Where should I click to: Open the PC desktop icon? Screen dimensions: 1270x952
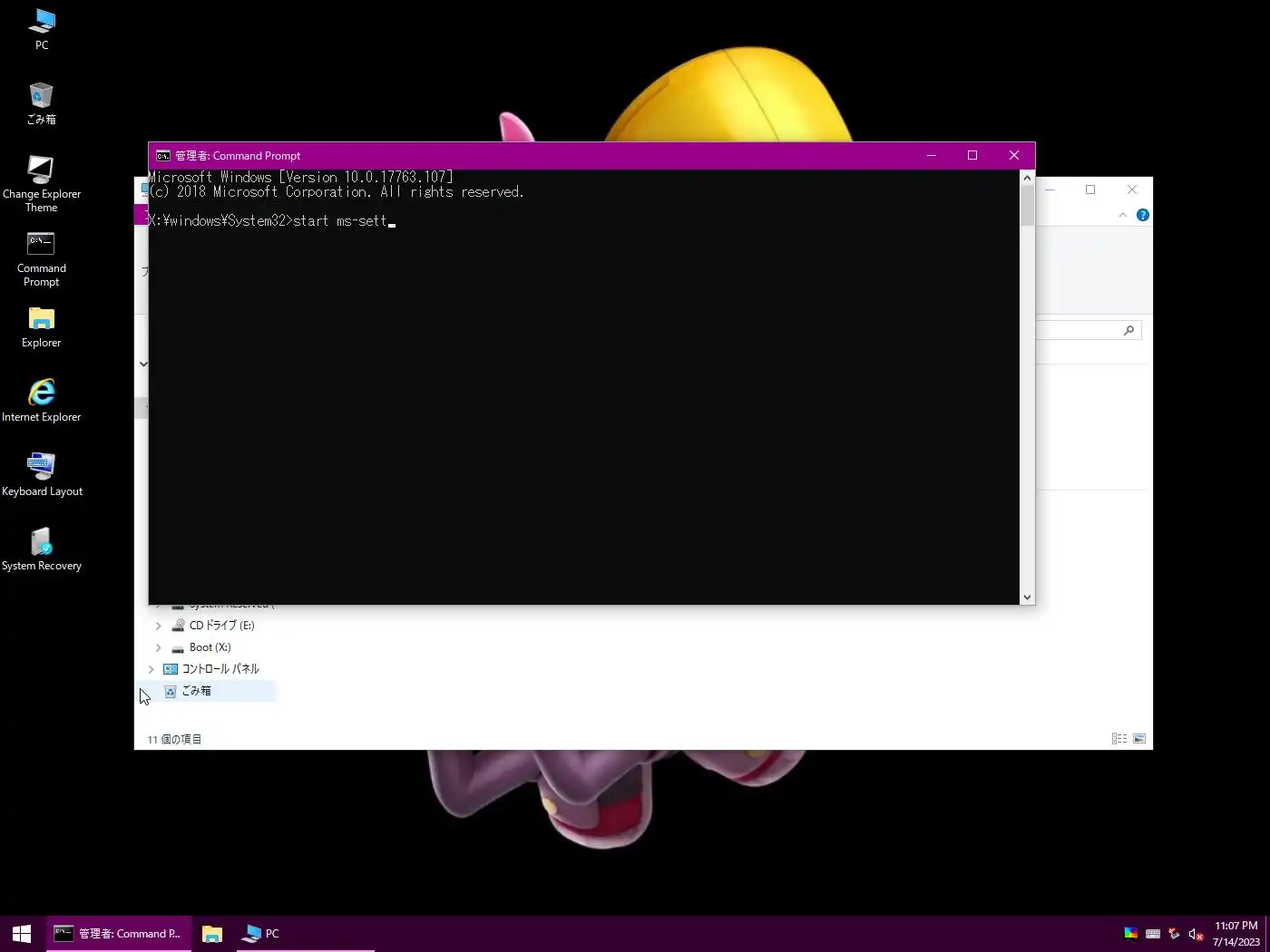click(x=42, y=29)
